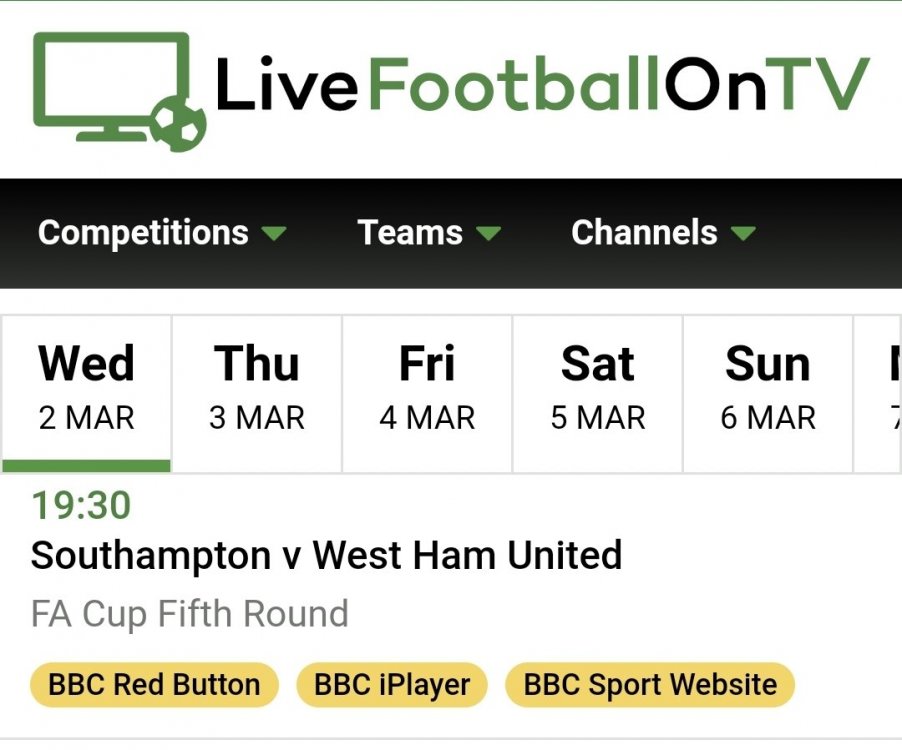Open the Channels menu
902x750 pixels.
(644, 233)
